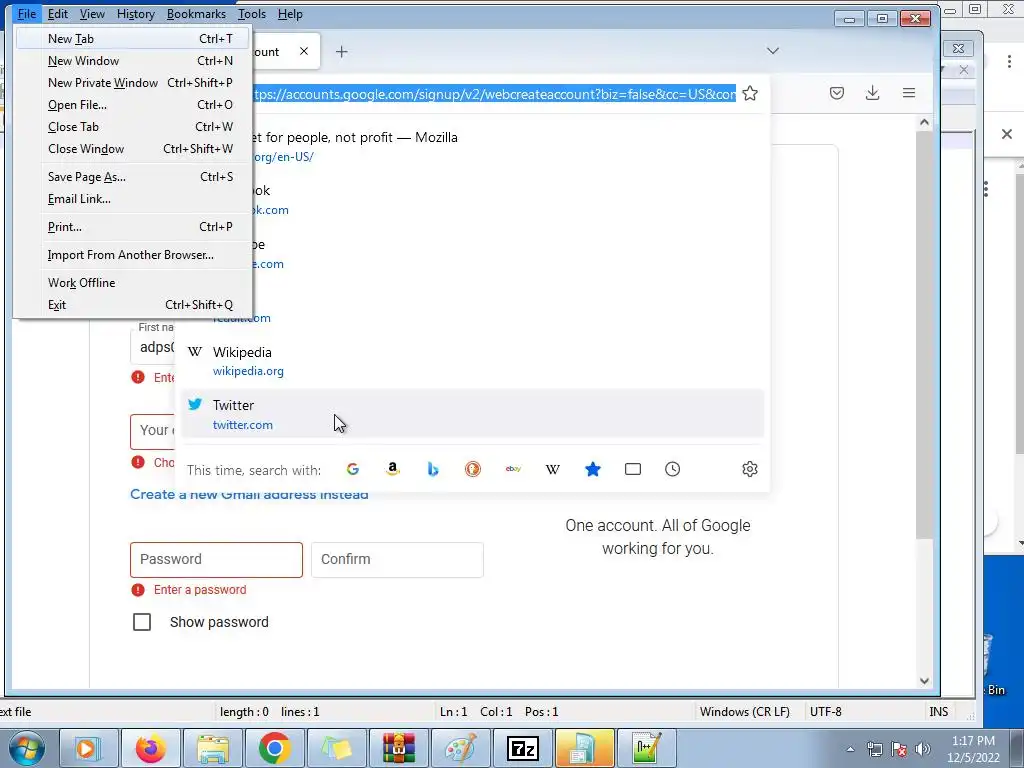Open Paint palette icon in the taskbar
Screen dimensions: 1024x768
click(x=460, y=748)
